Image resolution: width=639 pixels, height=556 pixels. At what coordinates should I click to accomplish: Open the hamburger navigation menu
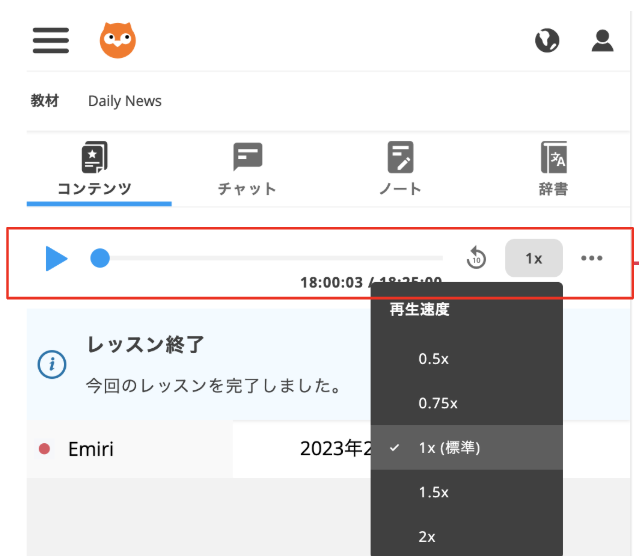tap(51, 40)
